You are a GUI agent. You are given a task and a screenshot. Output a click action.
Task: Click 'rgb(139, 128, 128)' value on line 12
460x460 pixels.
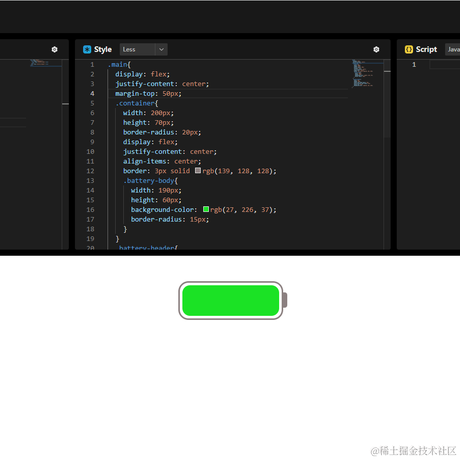(x=238, y=171)
